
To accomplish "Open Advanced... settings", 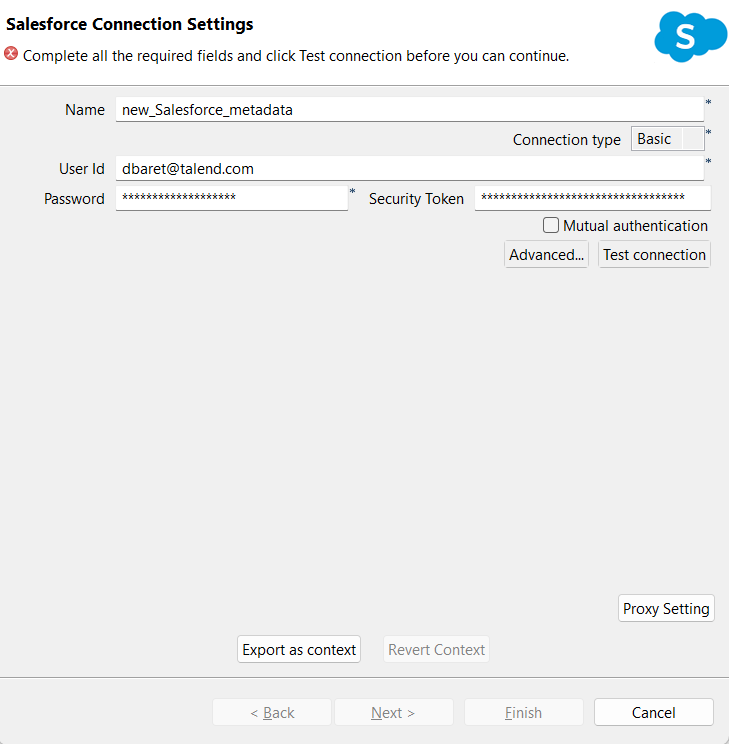I will pos(546,254).
